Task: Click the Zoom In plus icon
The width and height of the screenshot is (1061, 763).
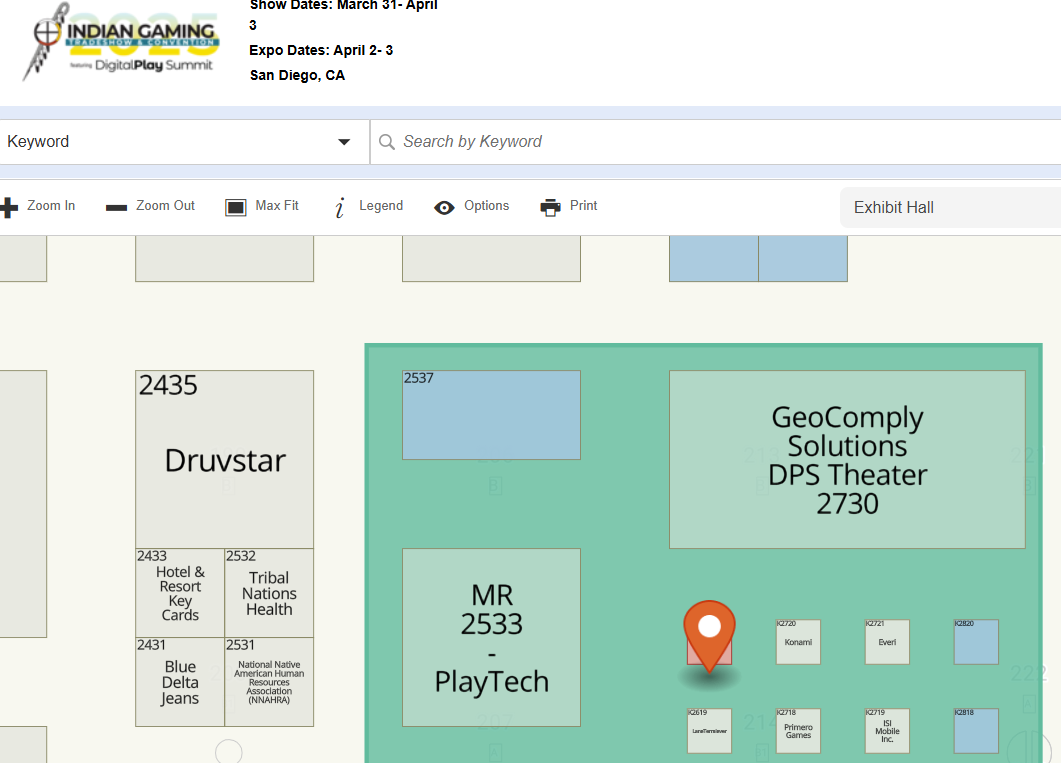Action: point(9,207)
